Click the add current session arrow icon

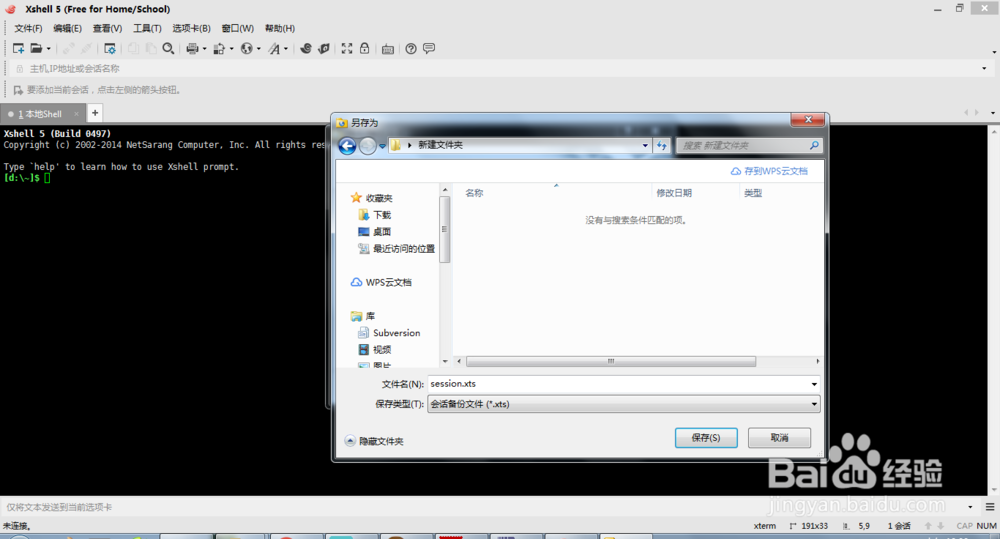click(18, 90)
